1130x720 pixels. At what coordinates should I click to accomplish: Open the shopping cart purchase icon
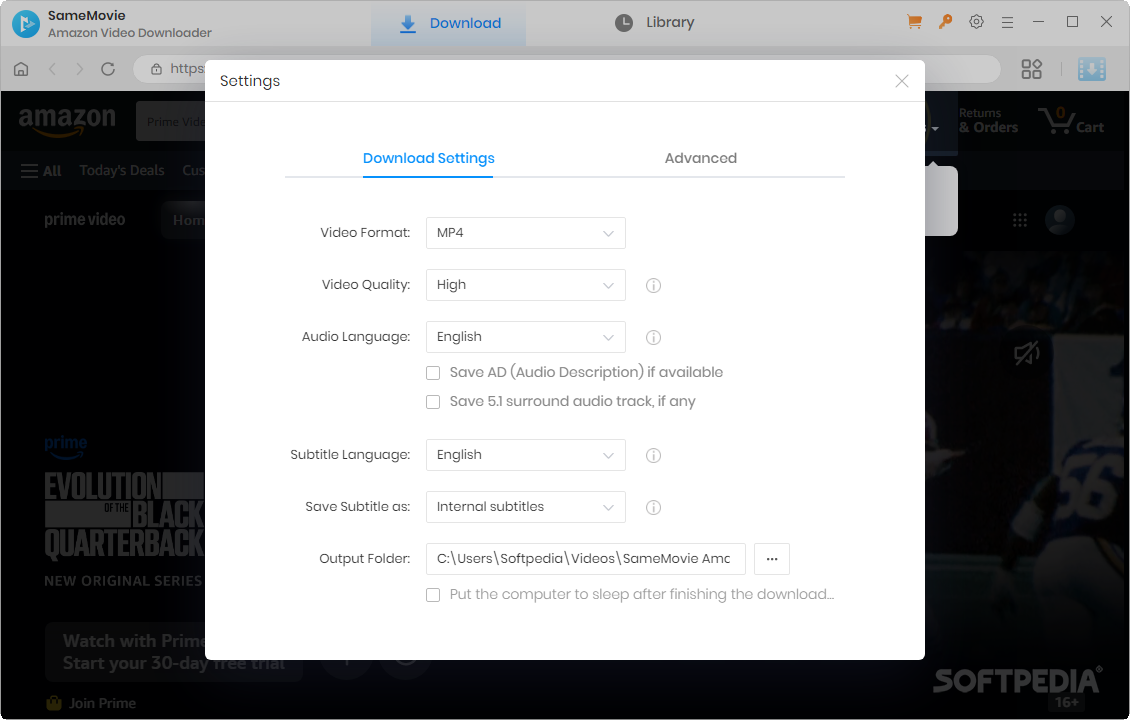915,22
